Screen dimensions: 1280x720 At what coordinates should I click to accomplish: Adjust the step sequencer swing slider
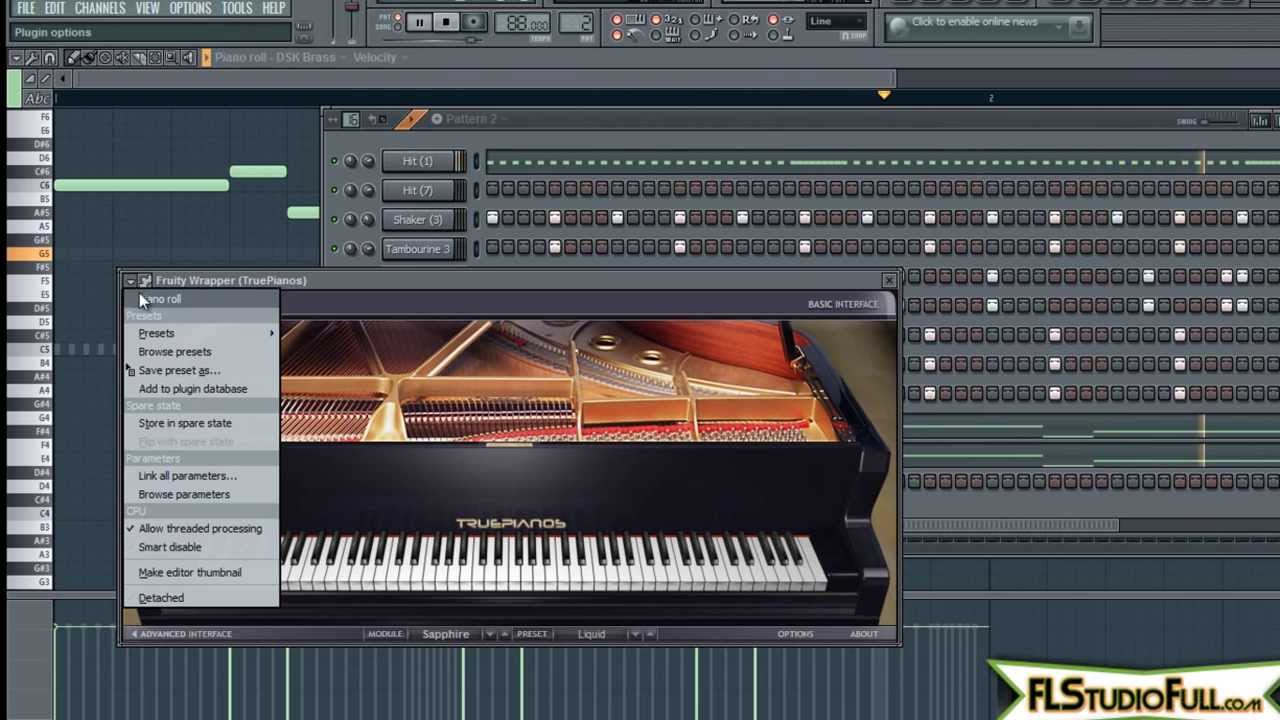coord(1220,121)
